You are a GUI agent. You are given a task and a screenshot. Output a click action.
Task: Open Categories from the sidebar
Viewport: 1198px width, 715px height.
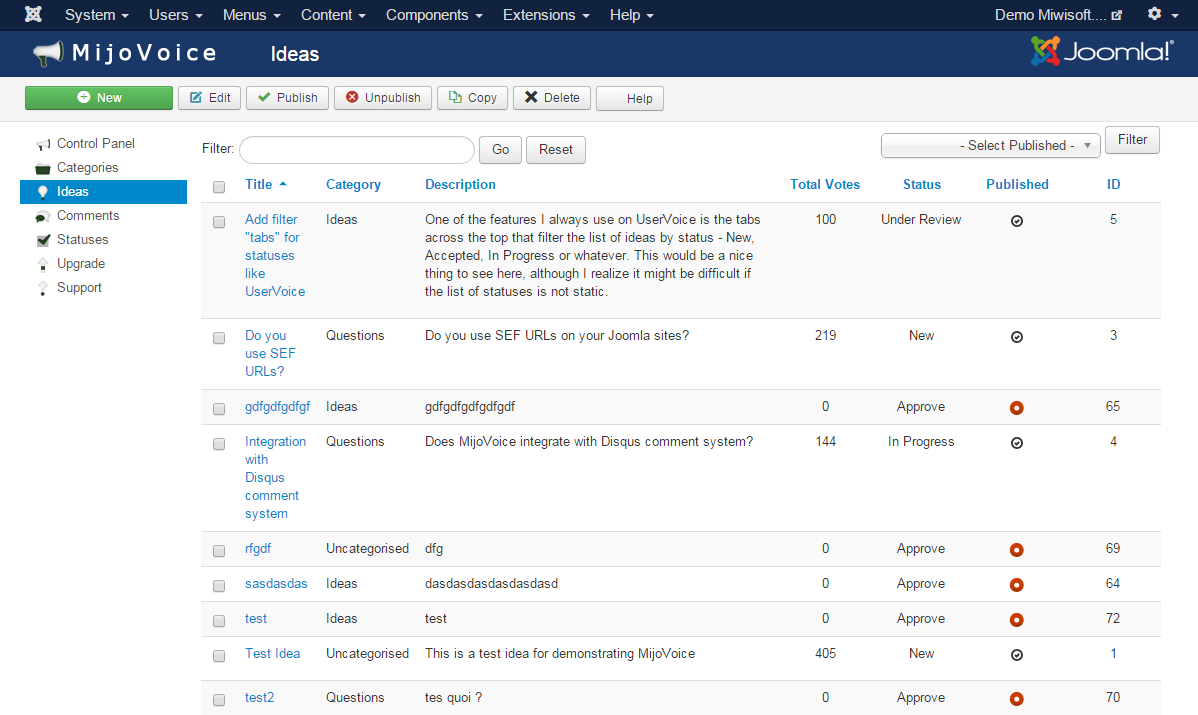click(x=87, y=168)
